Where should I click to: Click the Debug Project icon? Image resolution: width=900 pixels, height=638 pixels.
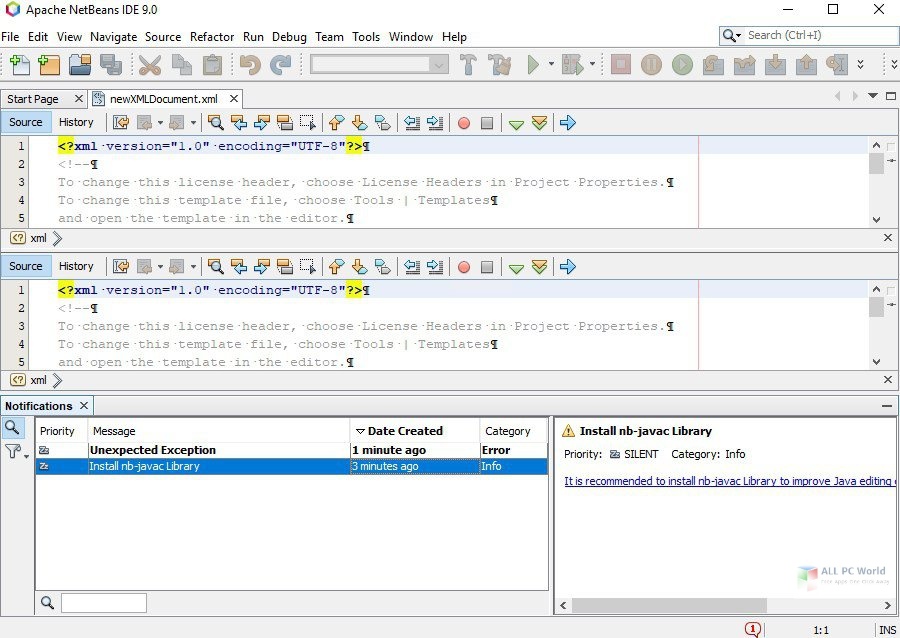click(x=572, y=64)
